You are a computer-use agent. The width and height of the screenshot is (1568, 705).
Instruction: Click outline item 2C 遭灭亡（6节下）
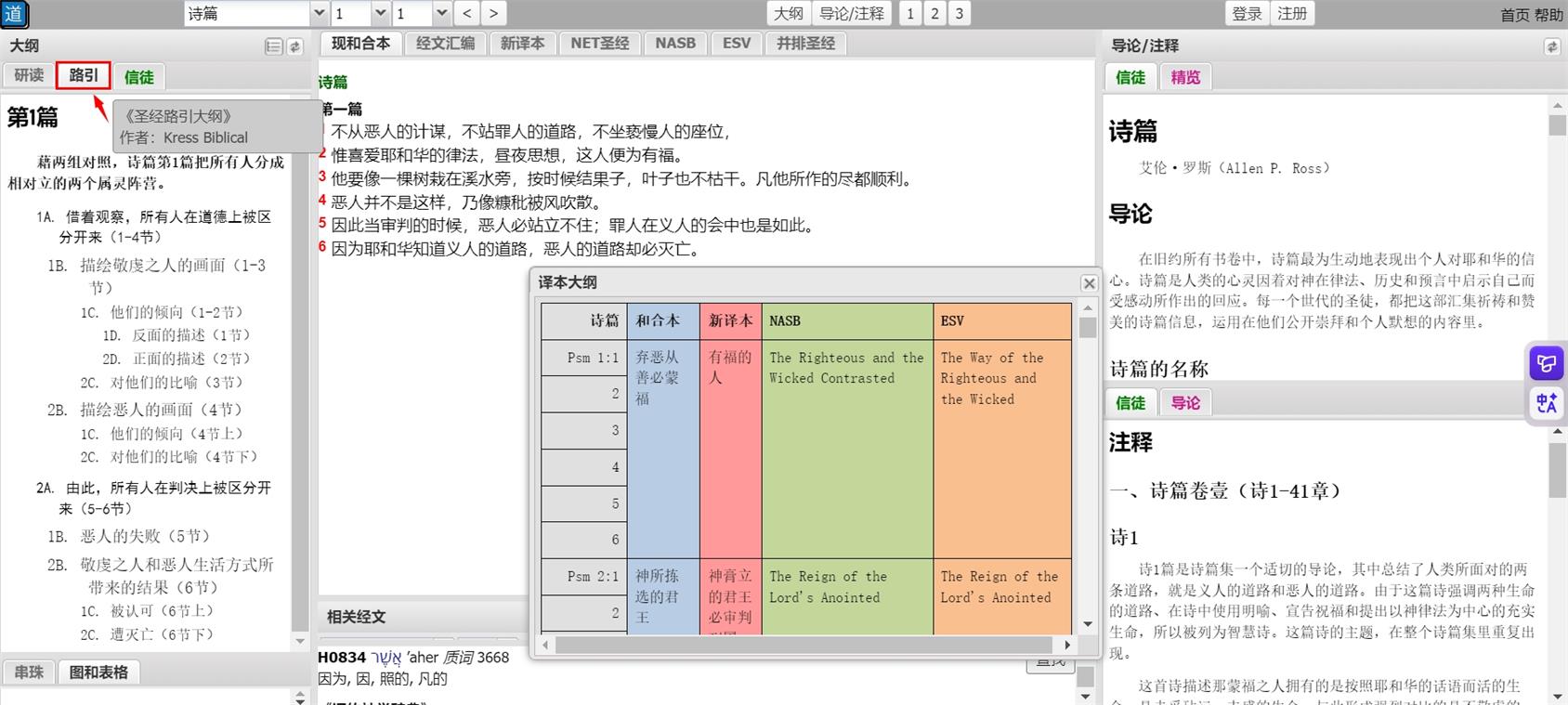click(x=147, y=634)
